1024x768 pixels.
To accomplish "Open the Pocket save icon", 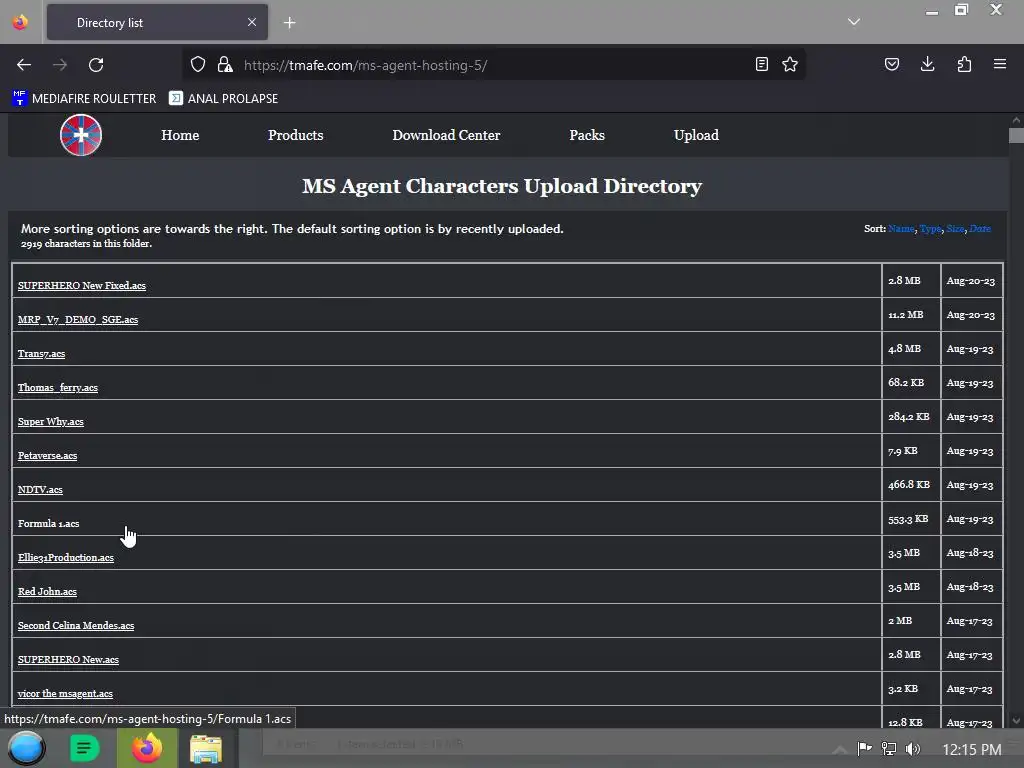I will coord(892,64).
